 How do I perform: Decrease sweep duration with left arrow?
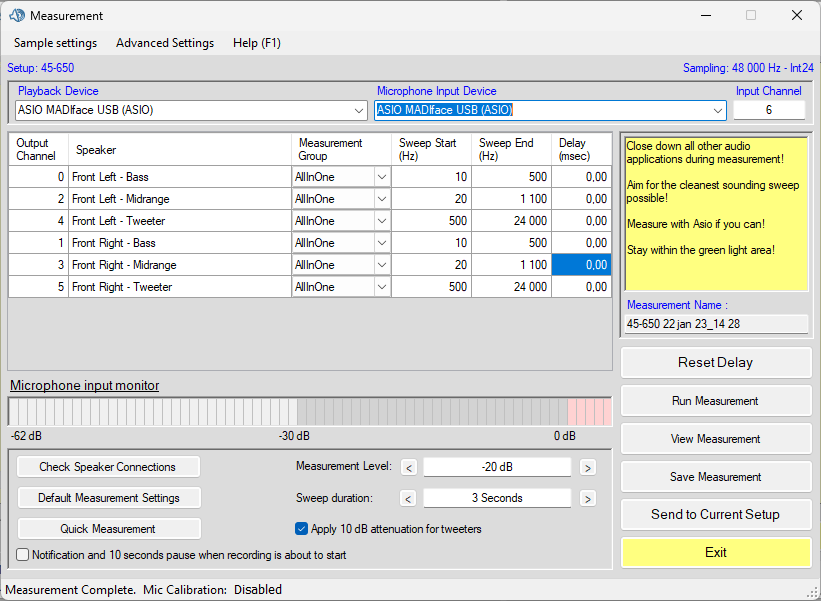tap(408, 498)
